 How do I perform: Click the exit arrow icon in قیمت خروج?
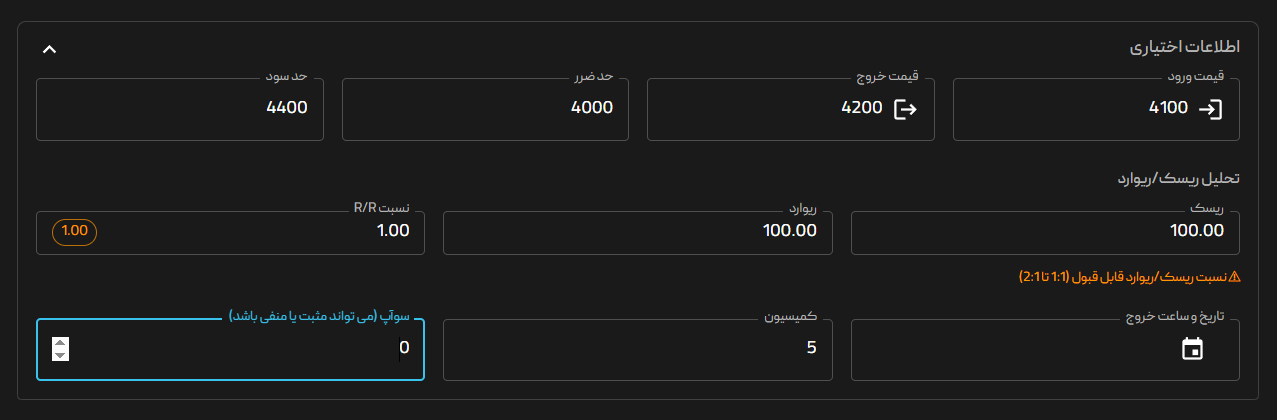pyautogui.click(x=905, y=109)
